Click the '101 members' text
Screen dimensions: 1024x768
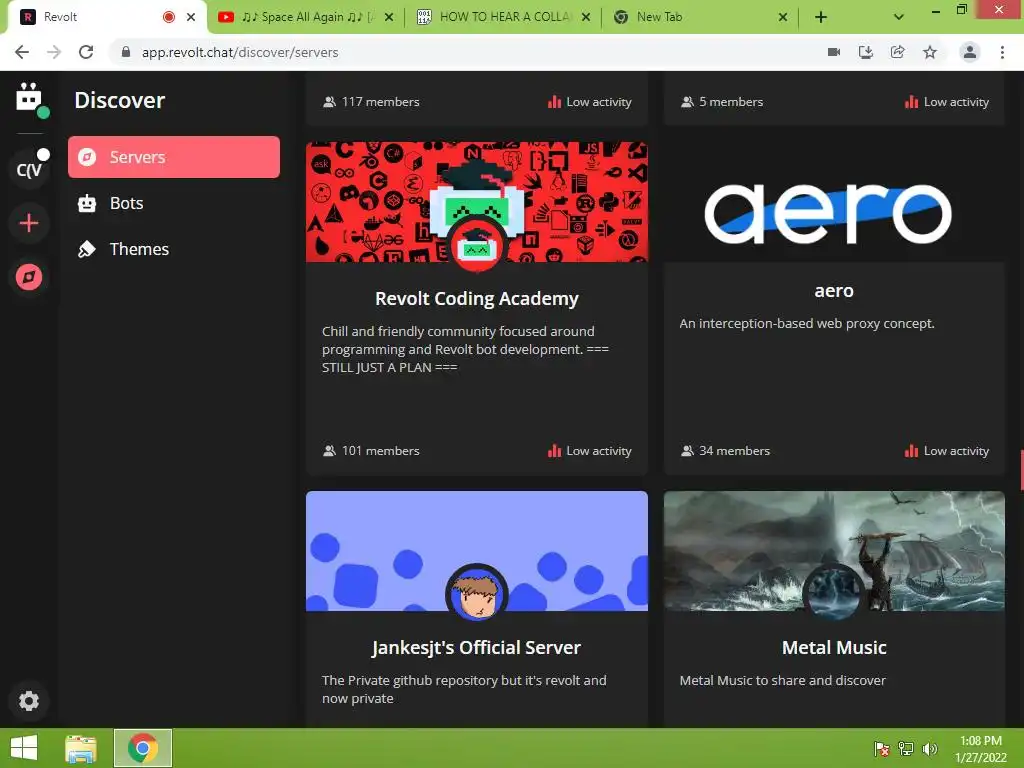pos(380,451)
